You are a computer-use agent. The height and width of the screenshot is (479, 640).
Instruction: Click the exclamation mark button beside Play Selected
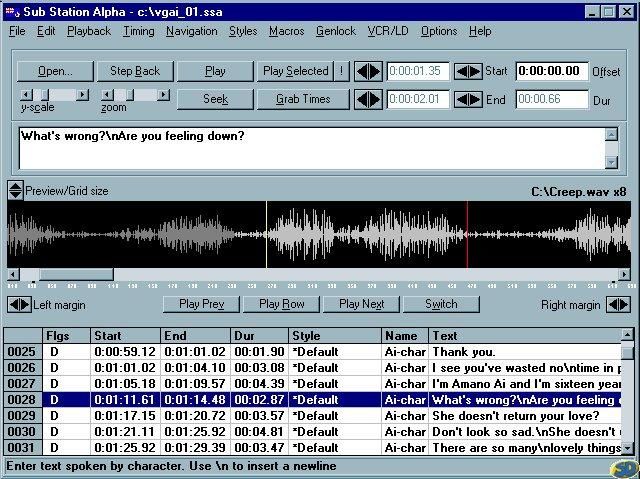click(x=342, y=71)
